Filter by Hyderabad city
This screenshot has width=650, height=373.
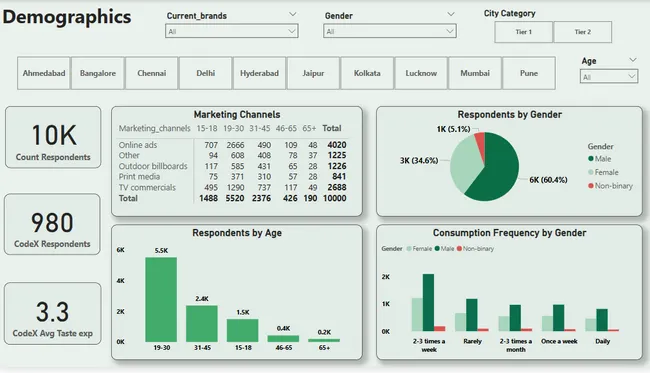click(x=260, y=73)
